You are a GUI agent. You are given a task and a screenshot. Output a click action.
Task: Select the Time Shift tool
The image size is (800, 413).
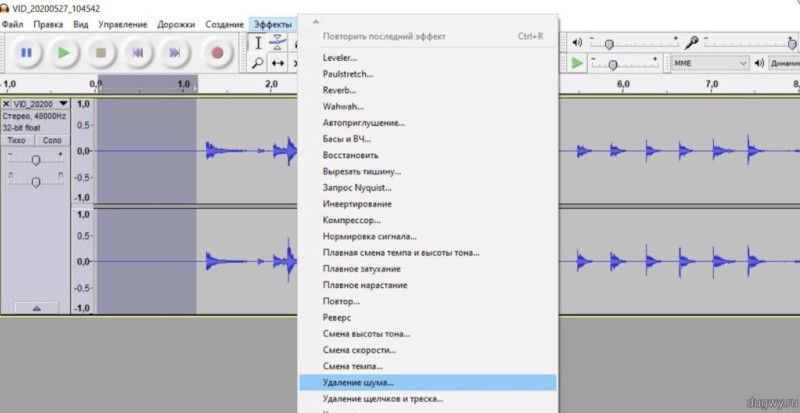tap(277, 63)
